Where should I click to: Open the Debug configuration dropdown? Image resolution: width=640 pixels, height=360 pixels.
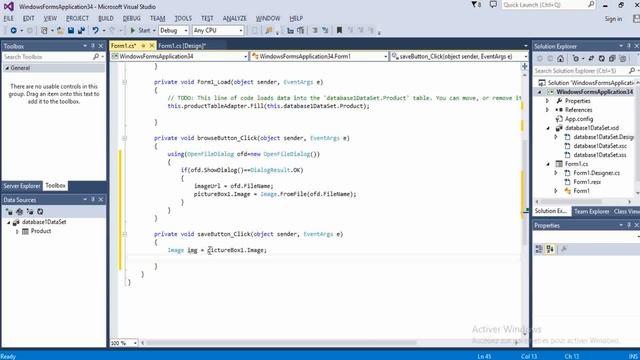tap(186, 31)
